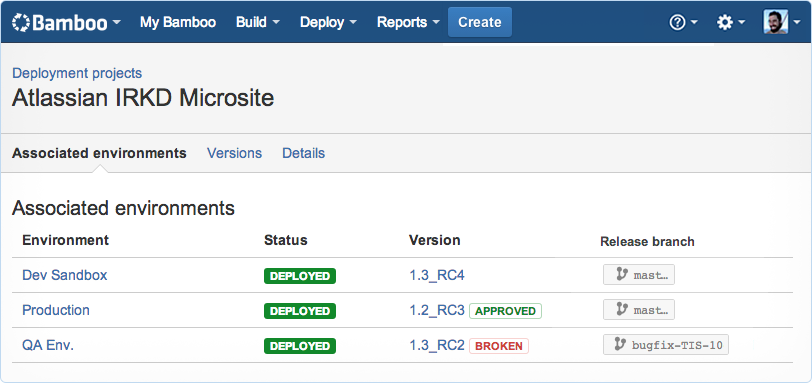Screen dimensions: 812x383
Task: Click the Create button
Action: pos(480,22)
